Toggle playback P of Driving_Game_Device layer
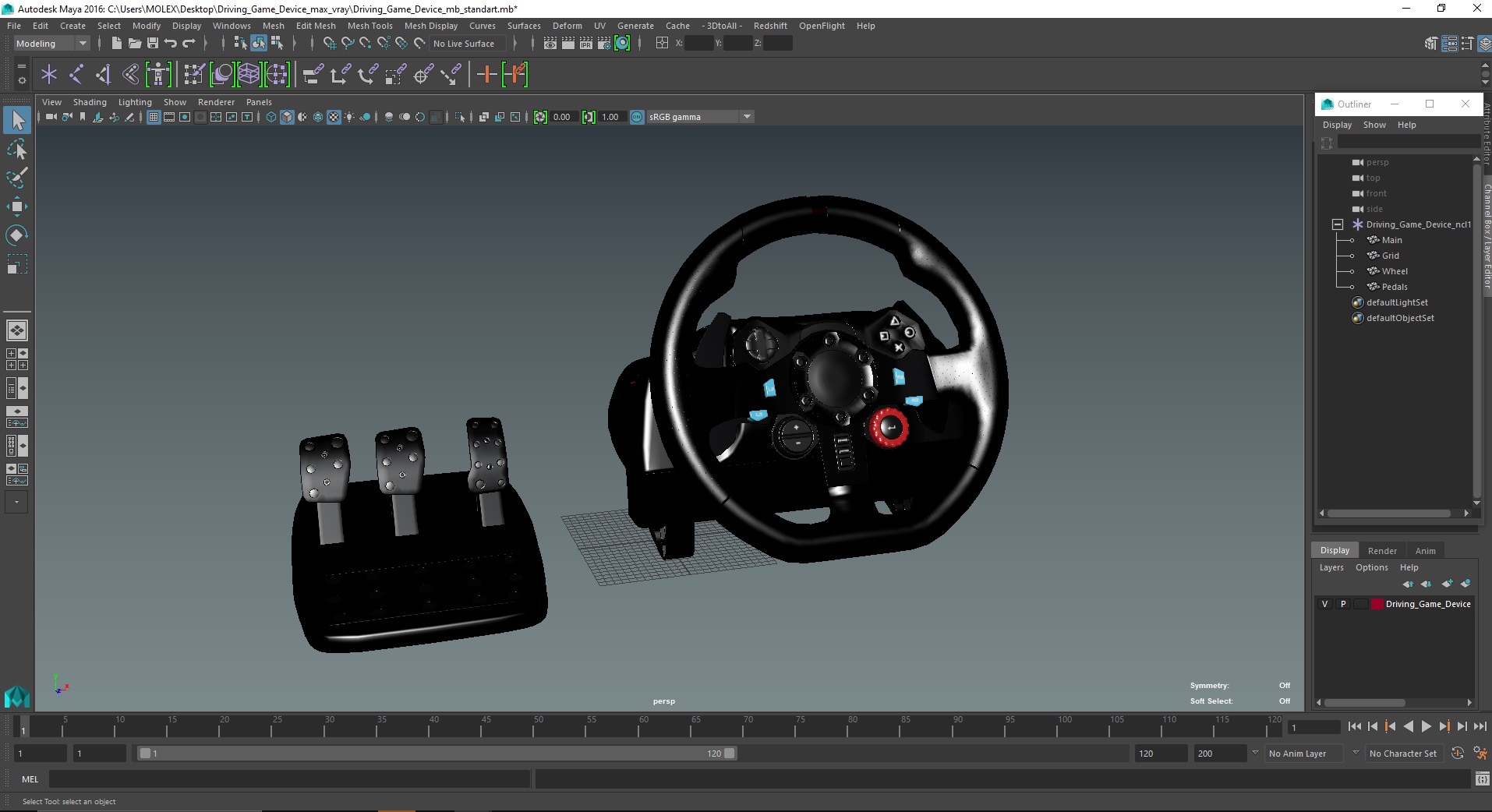Image resolution: width=1492 pixels, height=812 pixels. click(x=1343, y=604)
